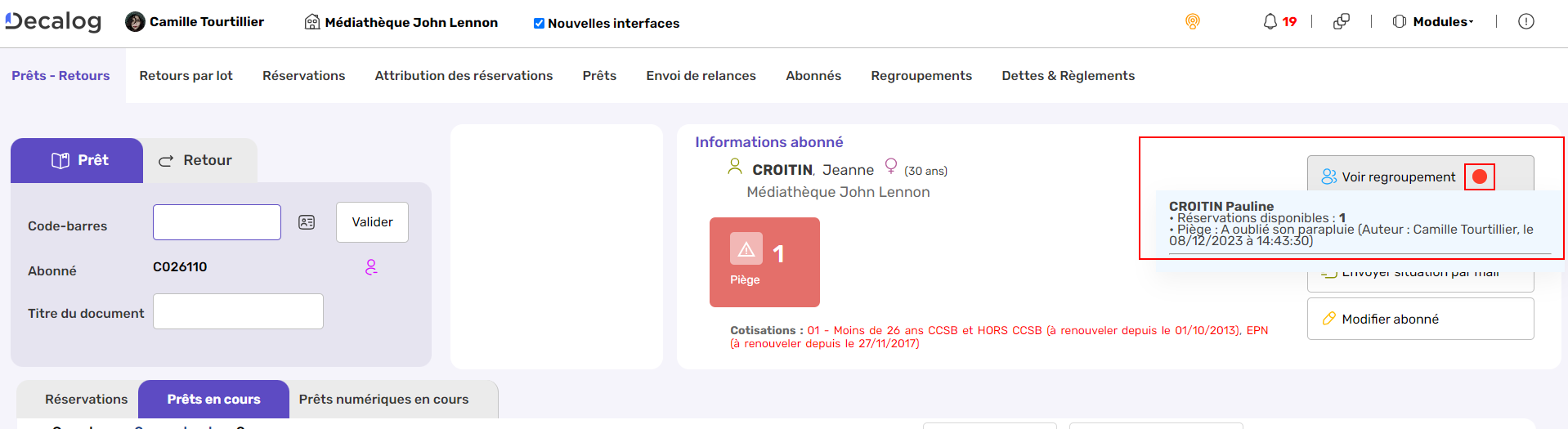The height and width of the screenshot is (429, 1568).
Task: Click the notification bell icon
Action: click(1270, 22)
